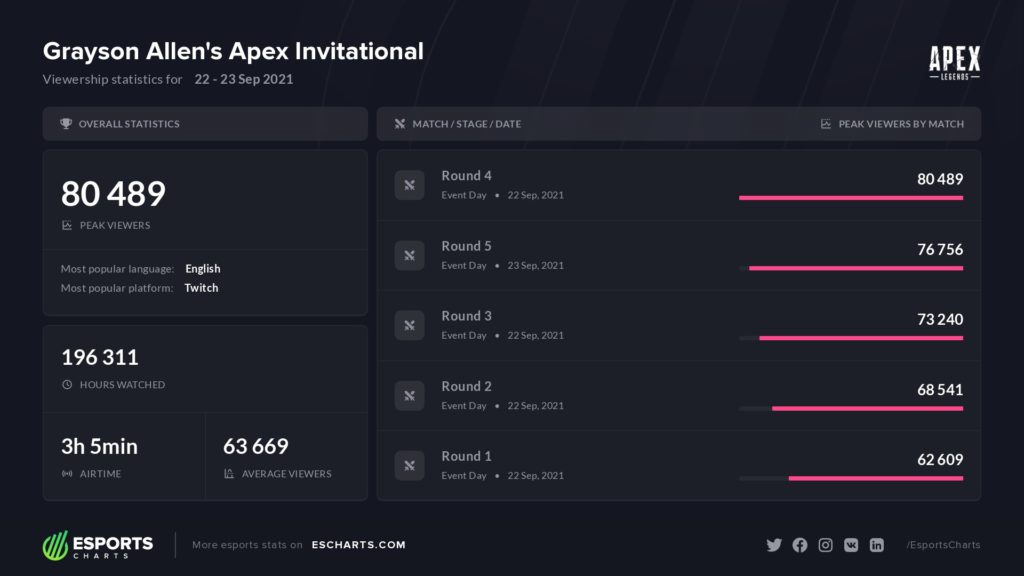Image resolution: width=1024 pixels, height=576 pixels.
Task: Click the Round 4 pink viewer bar
Action: (x=851, y=198)
